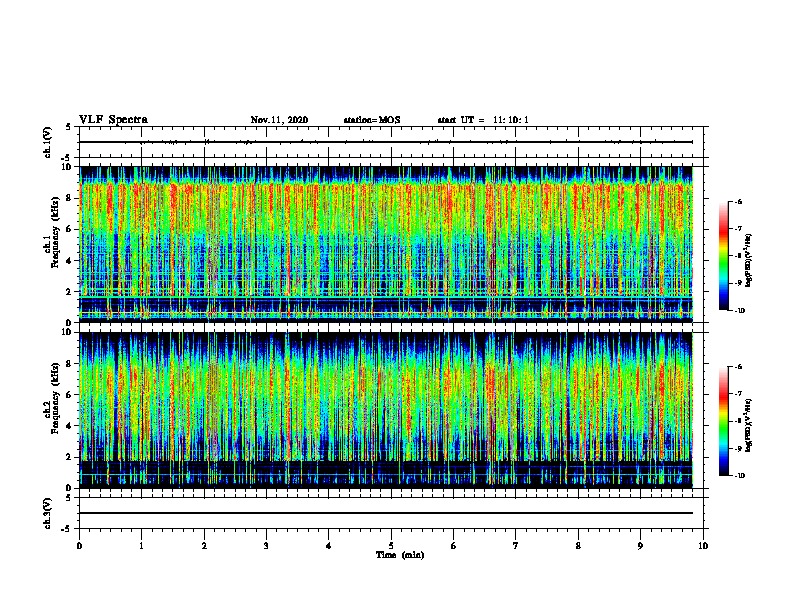792x612 pixels.
Task: Click the ch.1 colorbar "-9" label
Action: click(x=738, y=283)
